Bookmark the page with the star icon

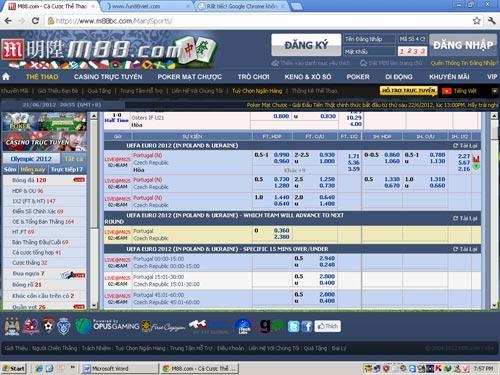click(x=477, y=21)
